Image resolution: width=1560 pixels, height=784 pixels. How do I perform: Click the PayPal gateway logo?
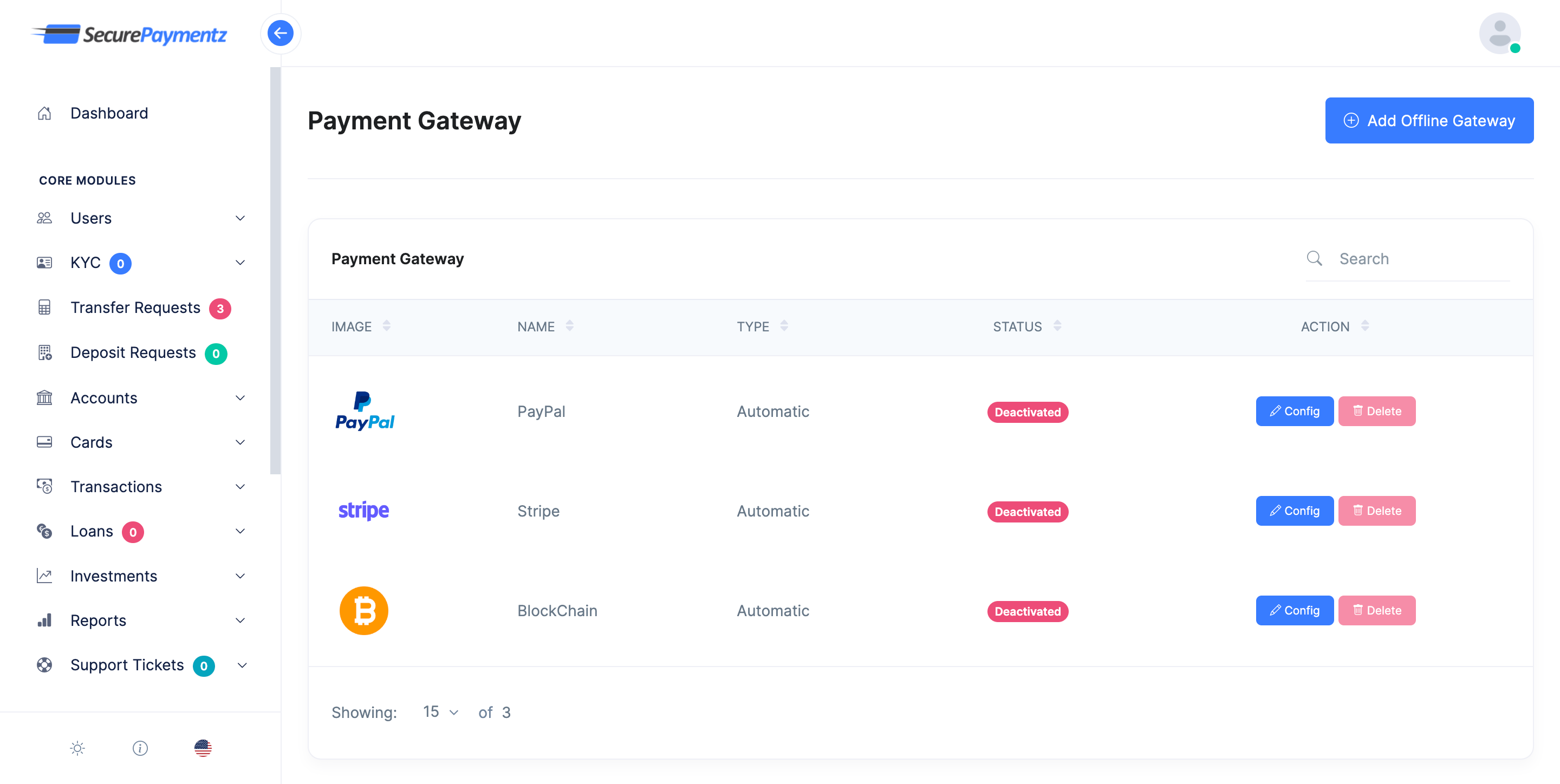click(365, 411)
